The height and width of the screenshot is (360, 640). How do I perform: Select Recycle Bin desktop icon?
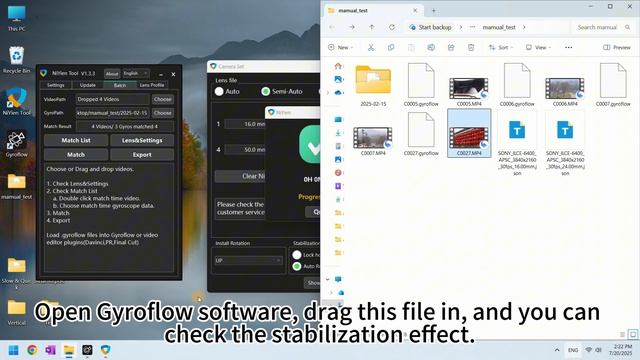16,60
